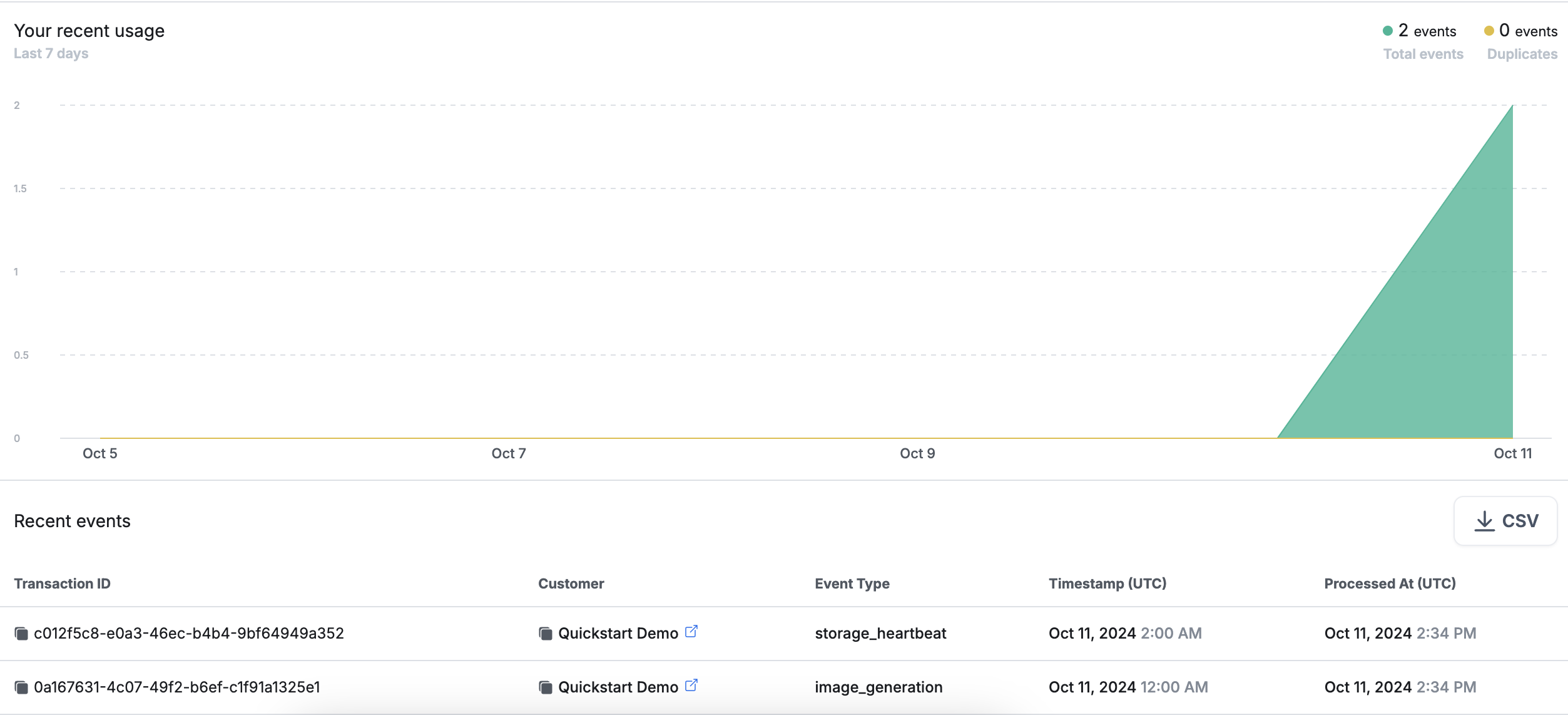
Task: Select storage_heartbeat event type text
Action: tap(880, 634)
